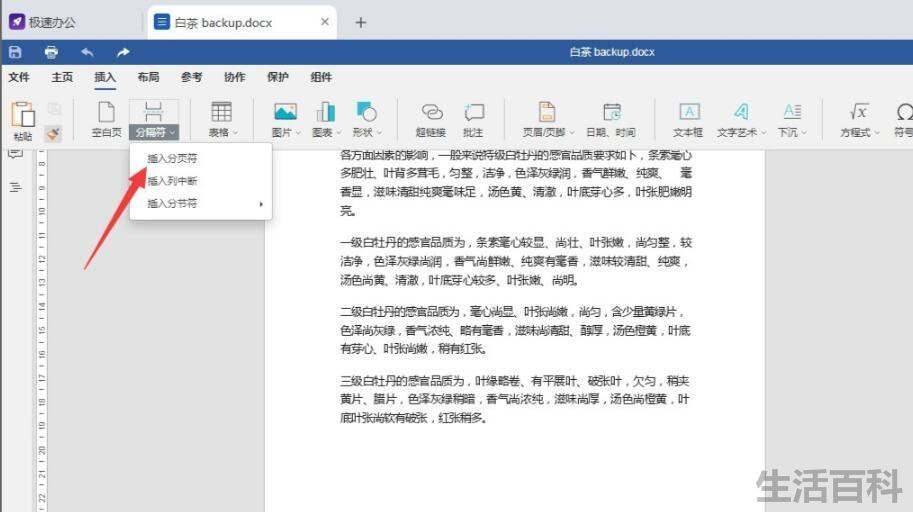This screenshot has height=512, width=913.
Task: Open the 参考 tab
Action: 192,77
